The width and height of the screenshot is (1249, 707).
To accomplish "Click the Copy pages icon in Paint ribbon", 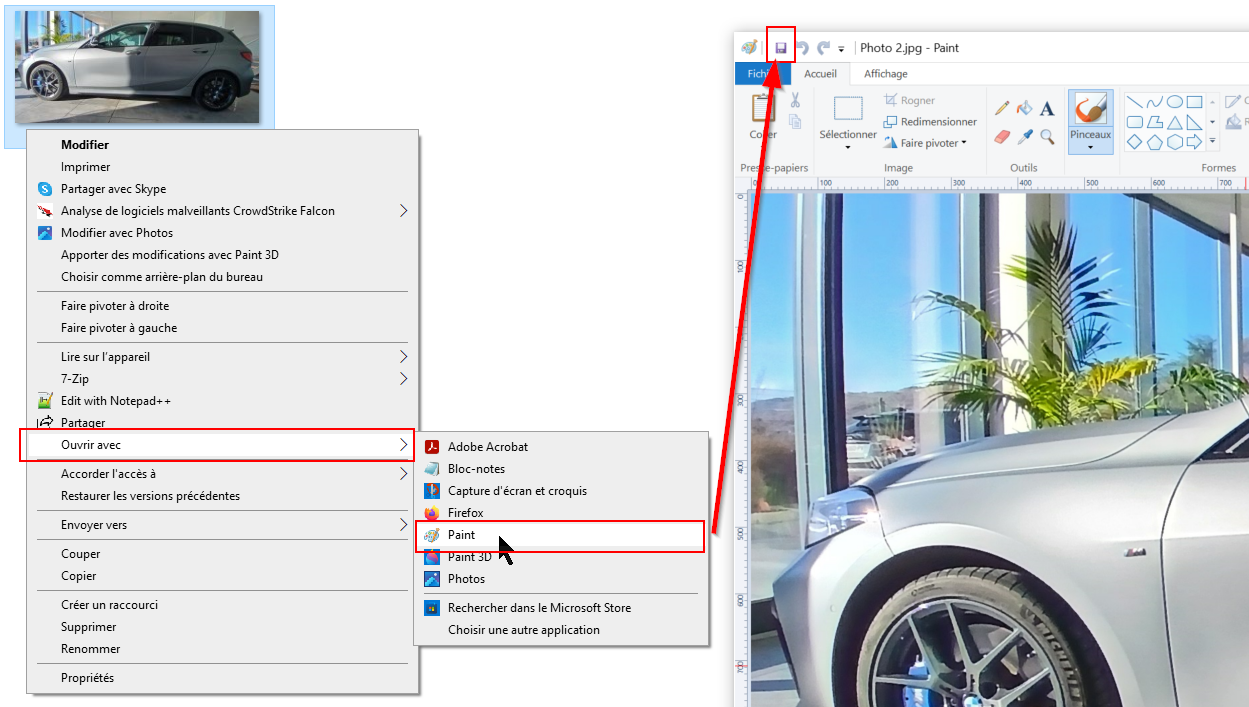I will (x=795, y=122).
